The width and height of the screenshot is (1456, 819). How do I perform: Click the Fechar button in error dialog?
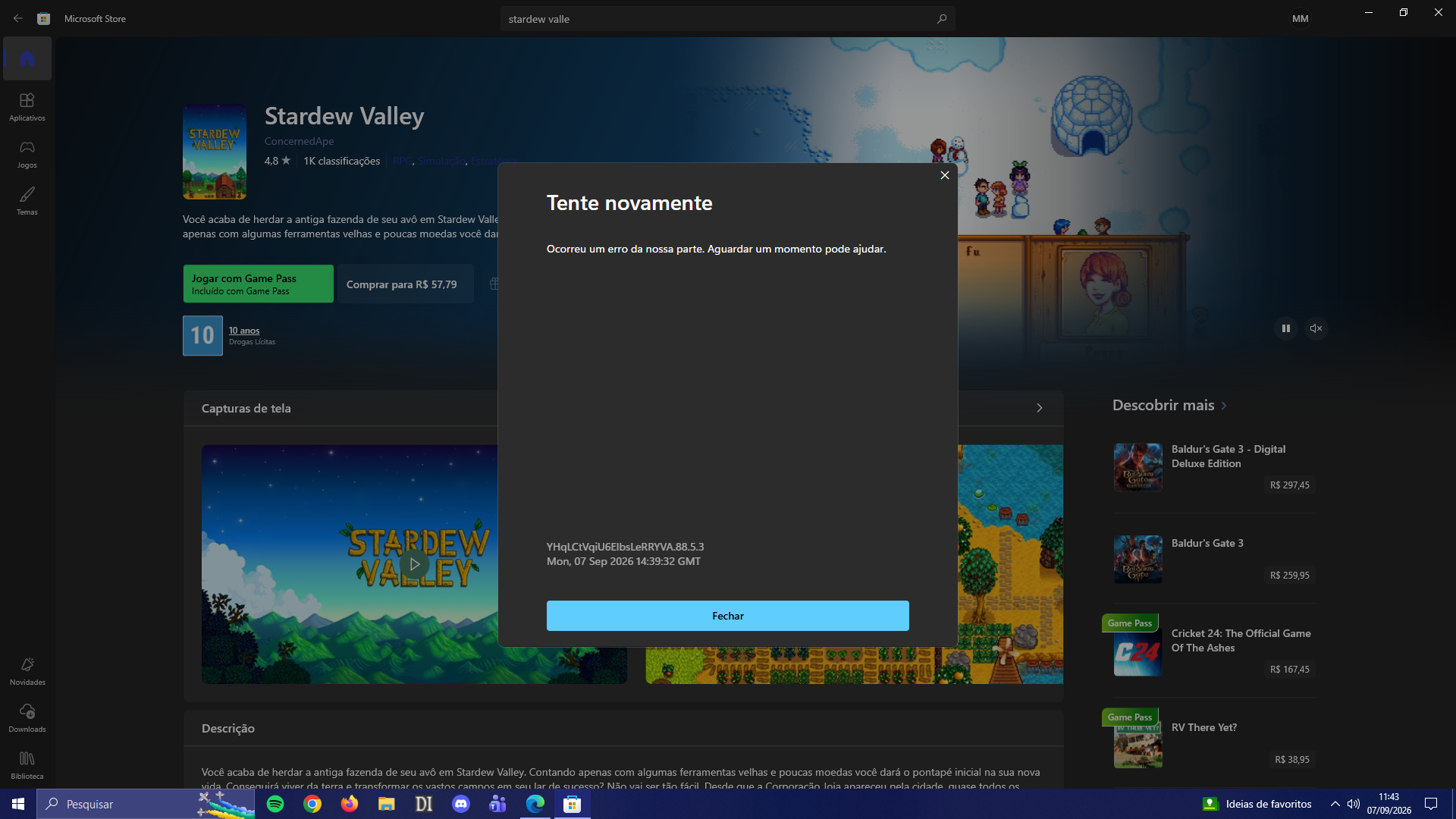tap(727, 616)
